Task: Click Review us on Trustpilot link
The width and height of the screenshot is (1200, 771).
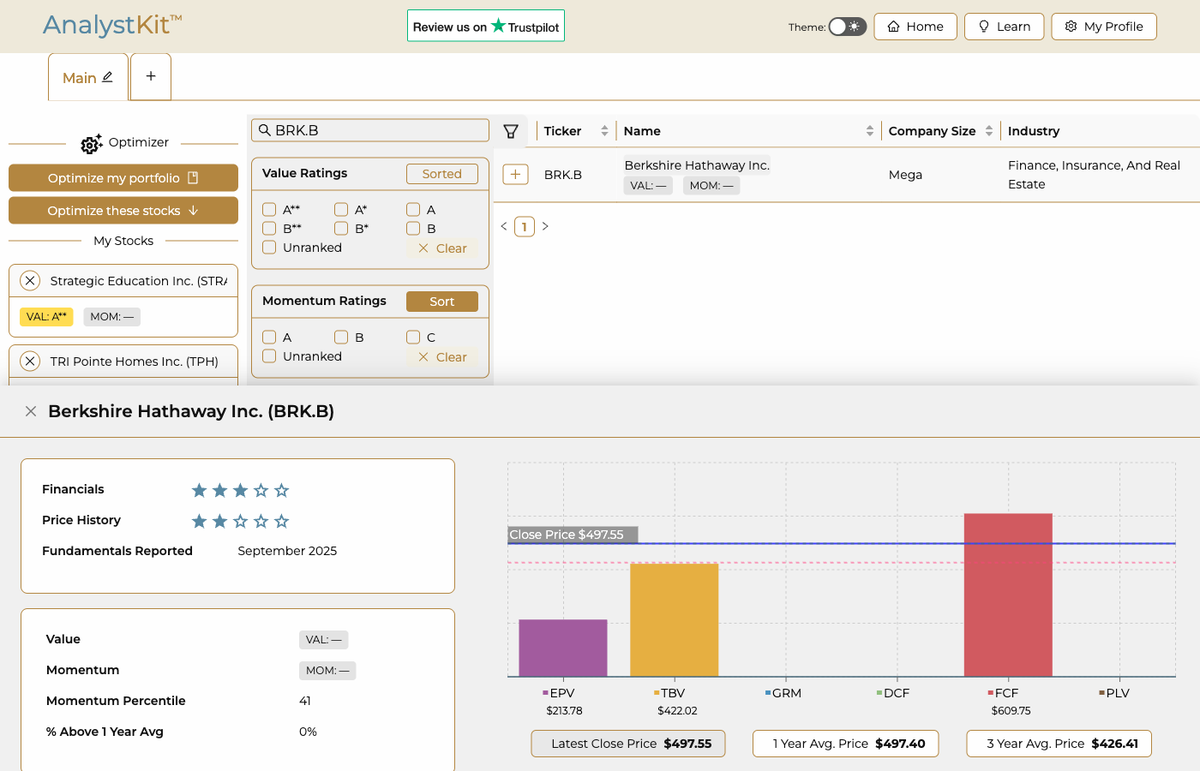Action: click(x=486, y=27)
